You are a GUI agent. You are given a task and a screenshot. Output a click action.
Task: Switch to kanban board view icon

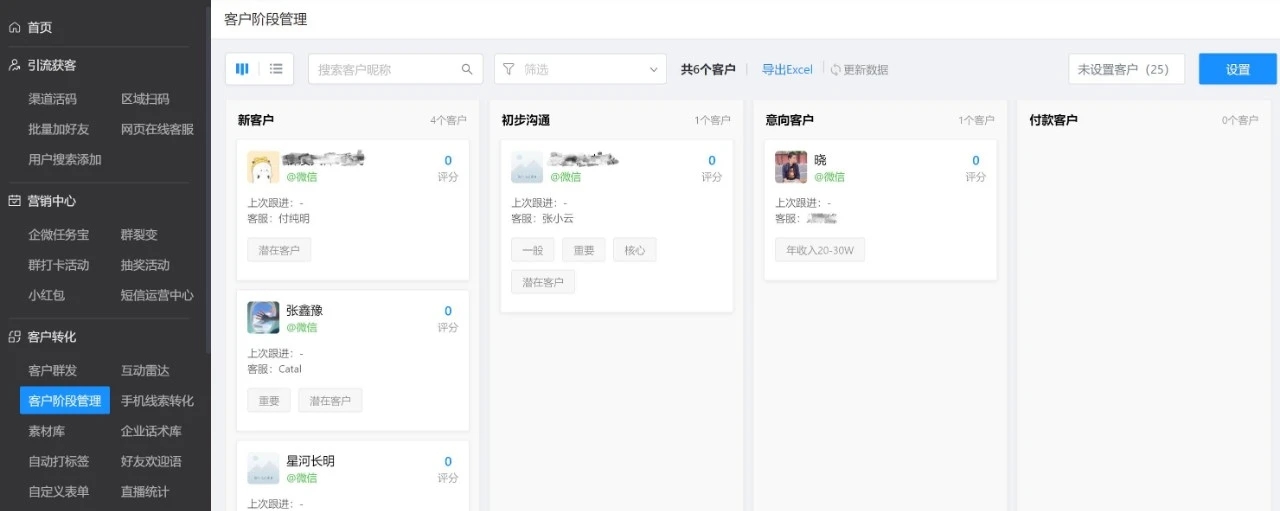click(x=242, y=69)
